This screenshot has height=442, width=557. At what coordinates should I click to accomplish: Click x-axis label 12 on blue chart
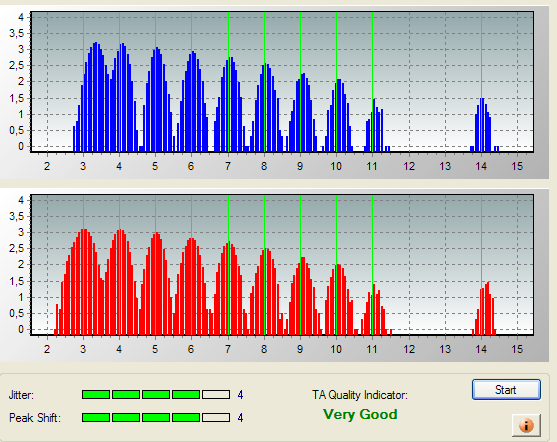point(409,166)
